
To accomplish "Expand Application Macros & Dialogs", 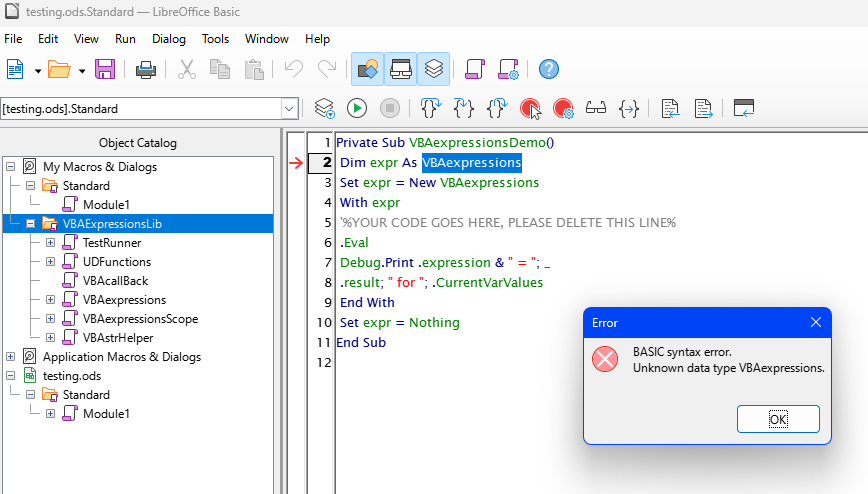I will point(11,357).
